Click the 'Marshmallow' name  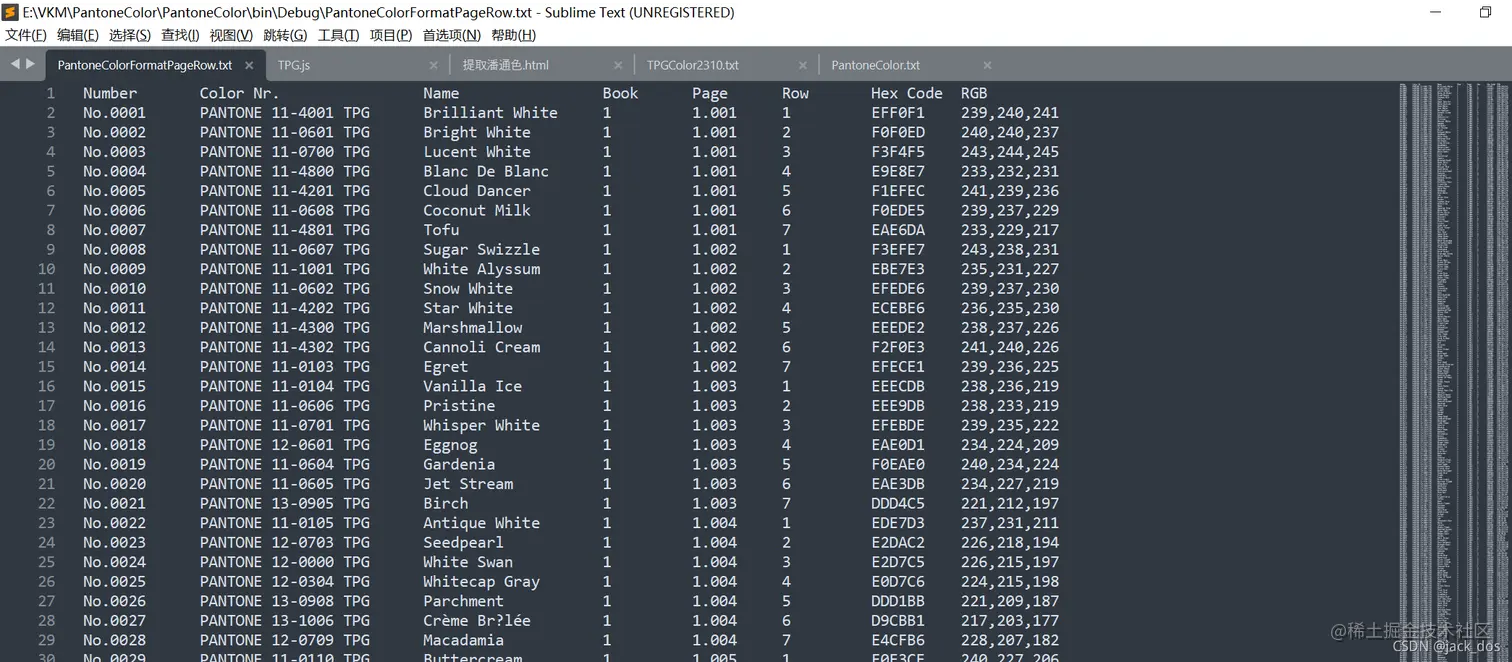(472, 327)
